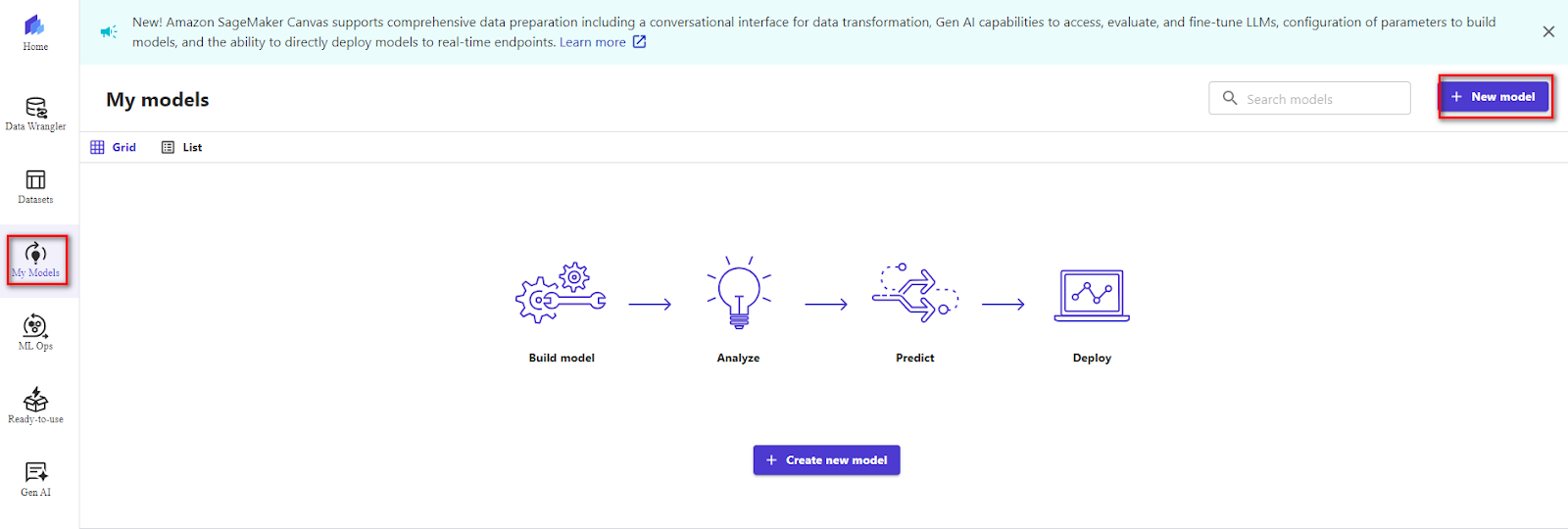The image size is (1568, 529).
Task: Click the Analyze lightbulb icon
Action: pyautogui.click(x=739, y=292)
